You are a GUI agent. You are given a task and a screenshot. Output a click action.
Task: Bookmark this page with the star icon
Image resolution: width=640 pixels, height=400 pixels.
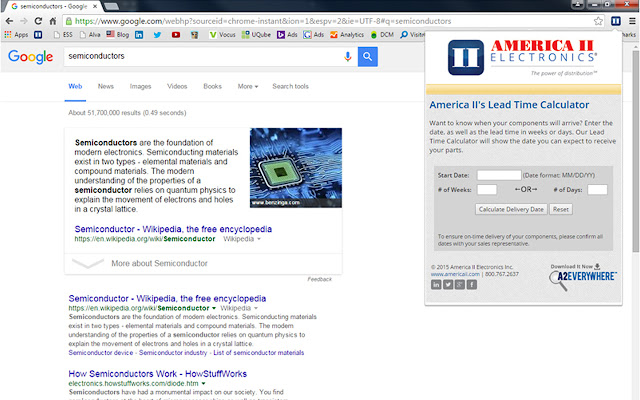[x=597, y=20]
